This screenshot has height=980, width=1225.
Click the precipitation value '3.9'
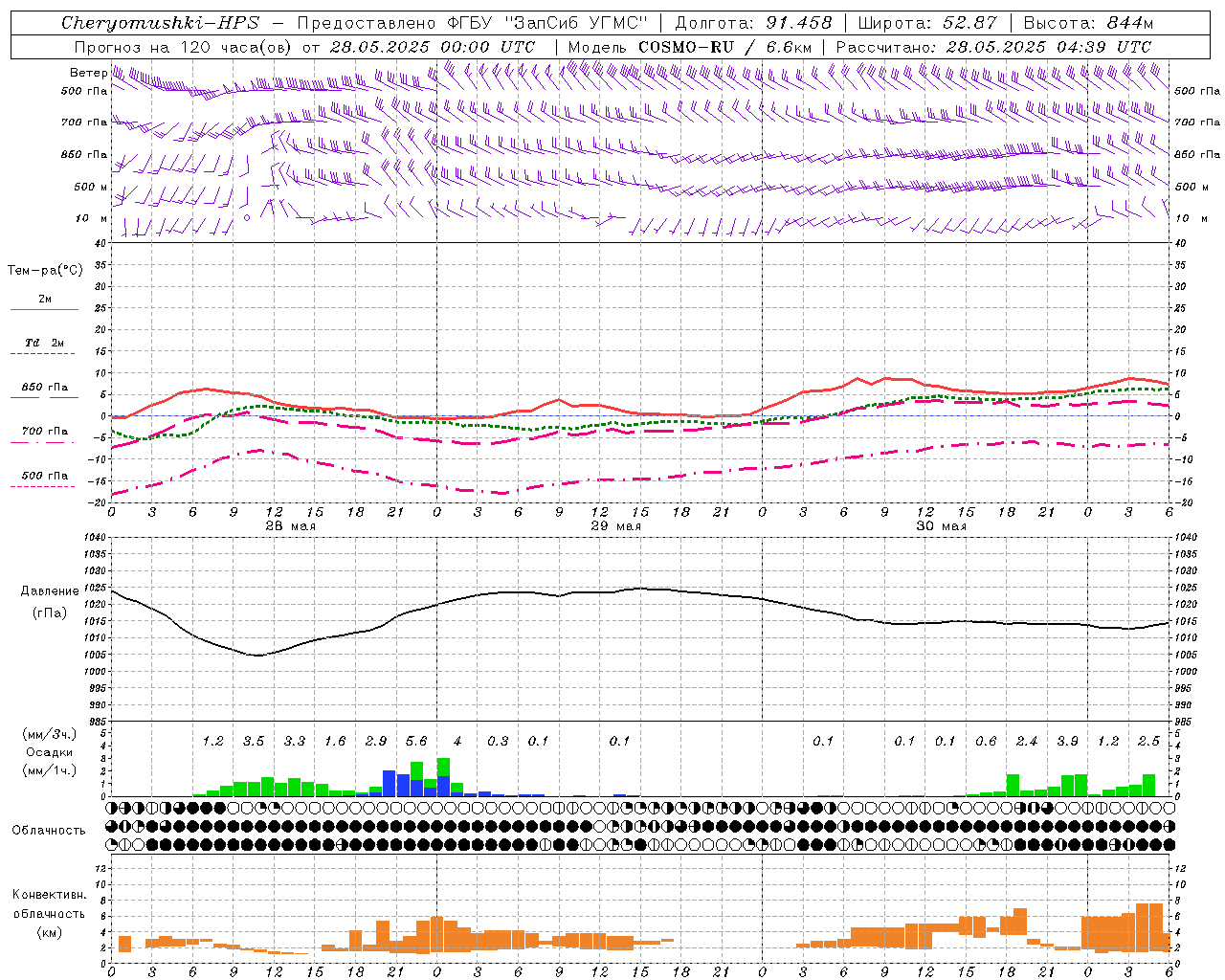coord(1067,742)
